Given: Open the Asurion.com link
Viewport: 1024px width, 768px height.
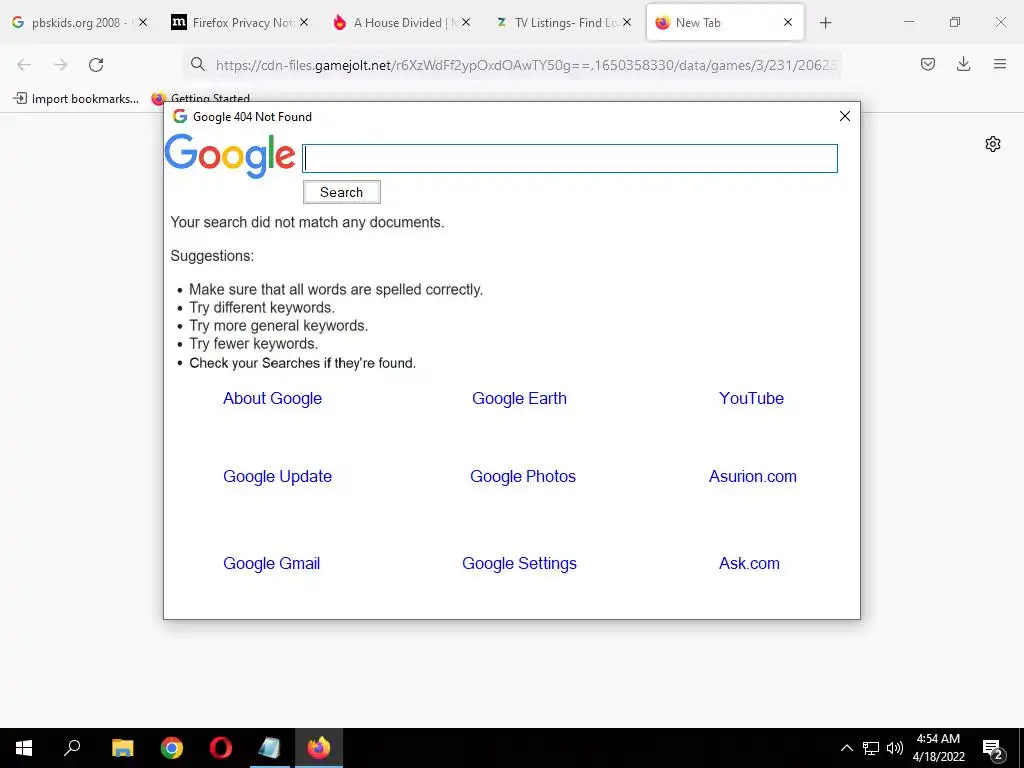Looking at the screenshot, I should 752,477.
